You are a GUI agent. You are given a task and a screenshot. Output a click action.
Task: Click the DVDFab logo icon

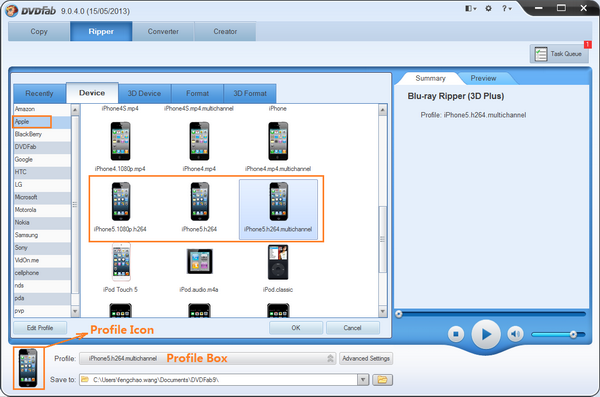(12, 10)
